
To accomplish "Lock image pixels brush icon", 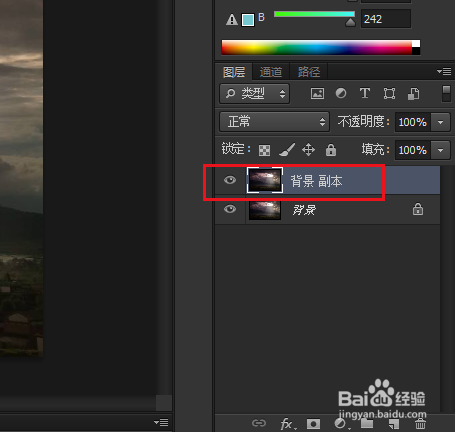I will tap(287, 150).
